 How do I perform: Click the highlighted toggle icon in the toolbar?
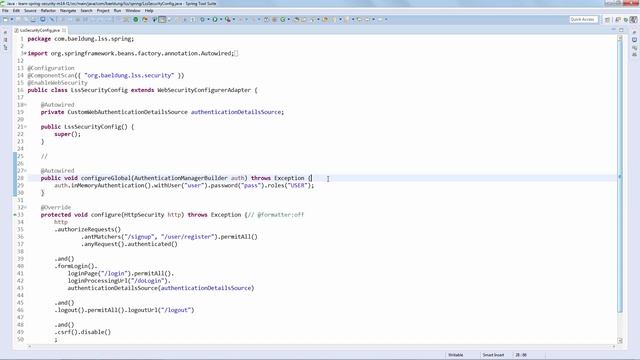tap(162, 19)
